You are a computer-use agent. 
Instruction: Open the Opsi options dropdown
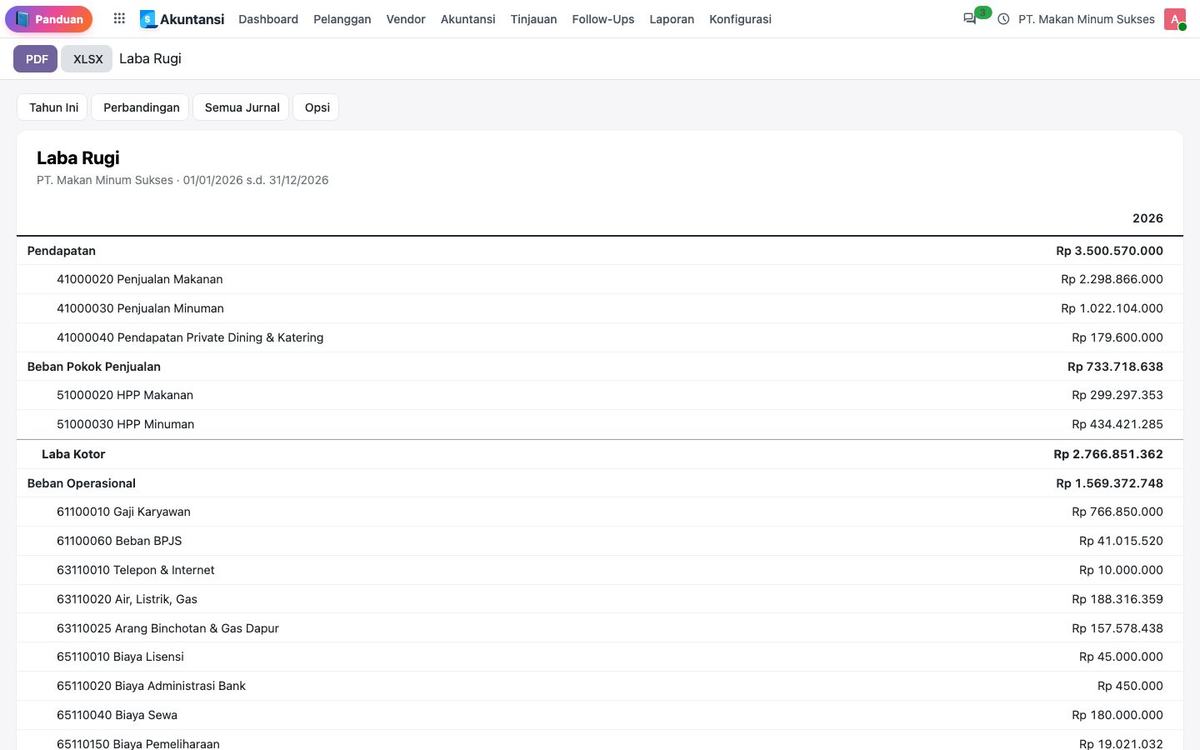click(317, 107)
